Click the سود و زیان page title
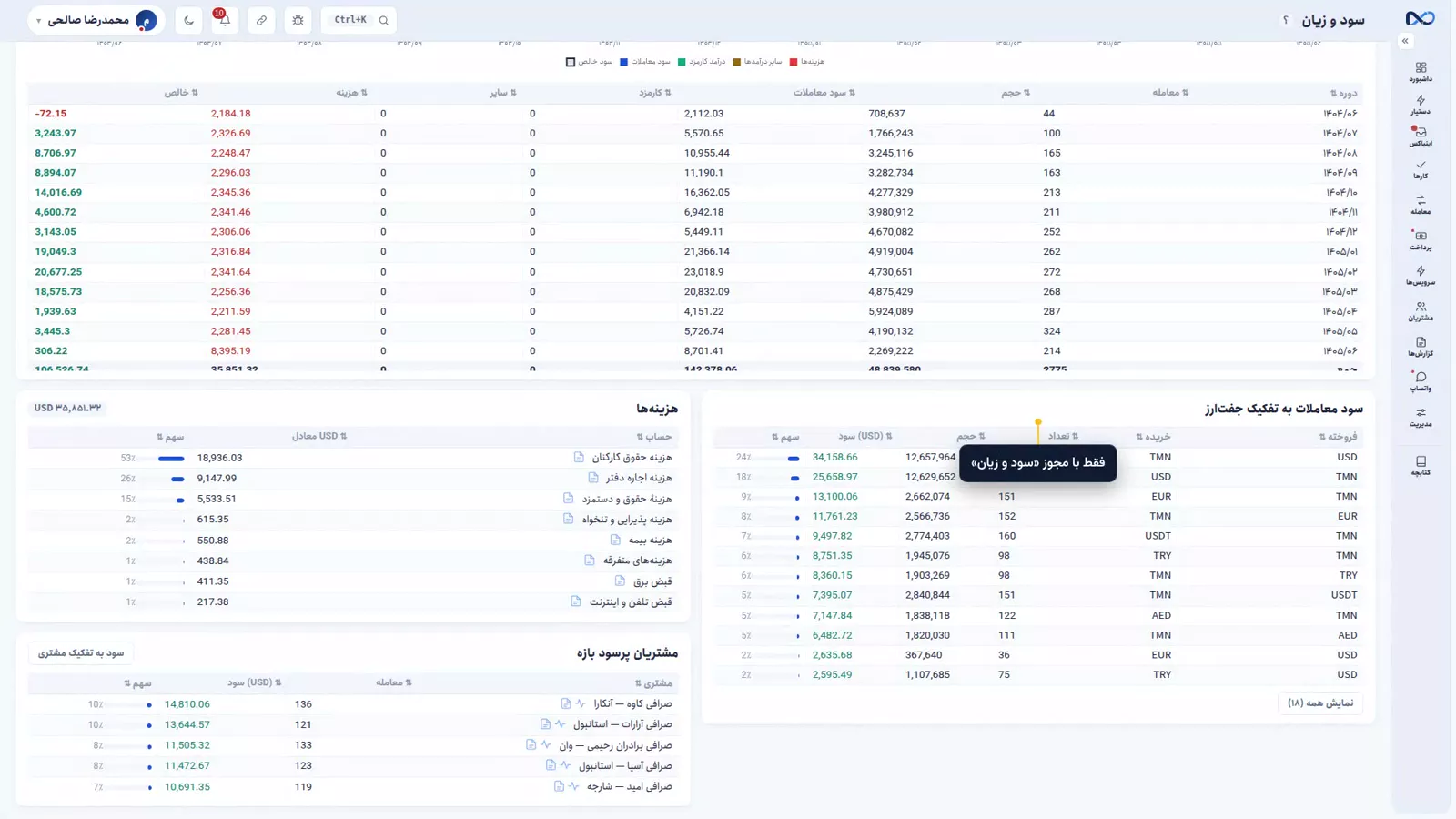Screen dimensions: 1456x819 (1333, 20)
